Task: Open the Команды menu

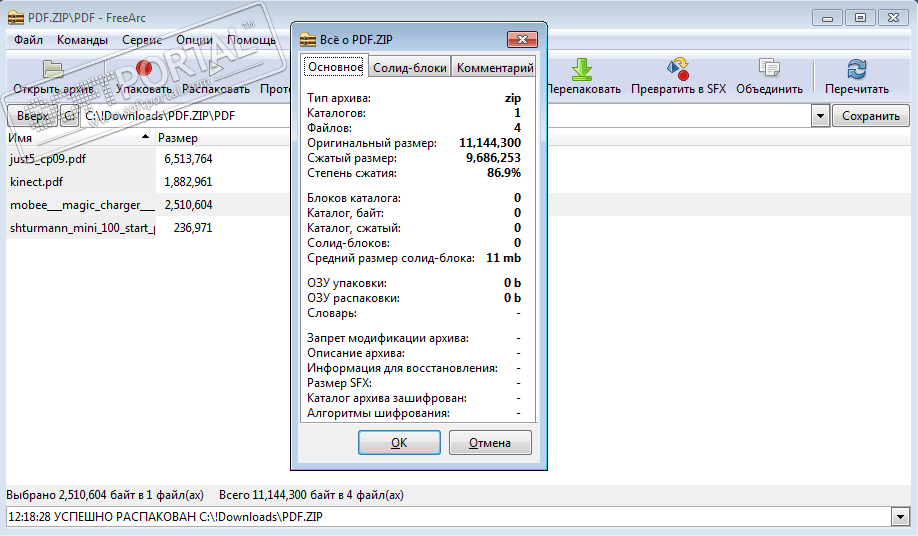Action: pos(82,40)
